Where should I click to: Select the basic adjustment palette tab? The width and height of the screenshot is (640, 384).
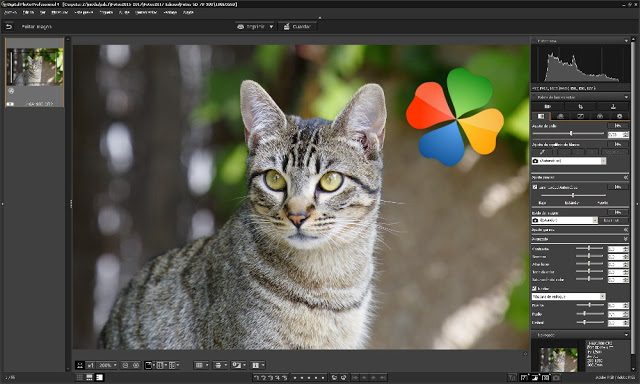point(541,116)
